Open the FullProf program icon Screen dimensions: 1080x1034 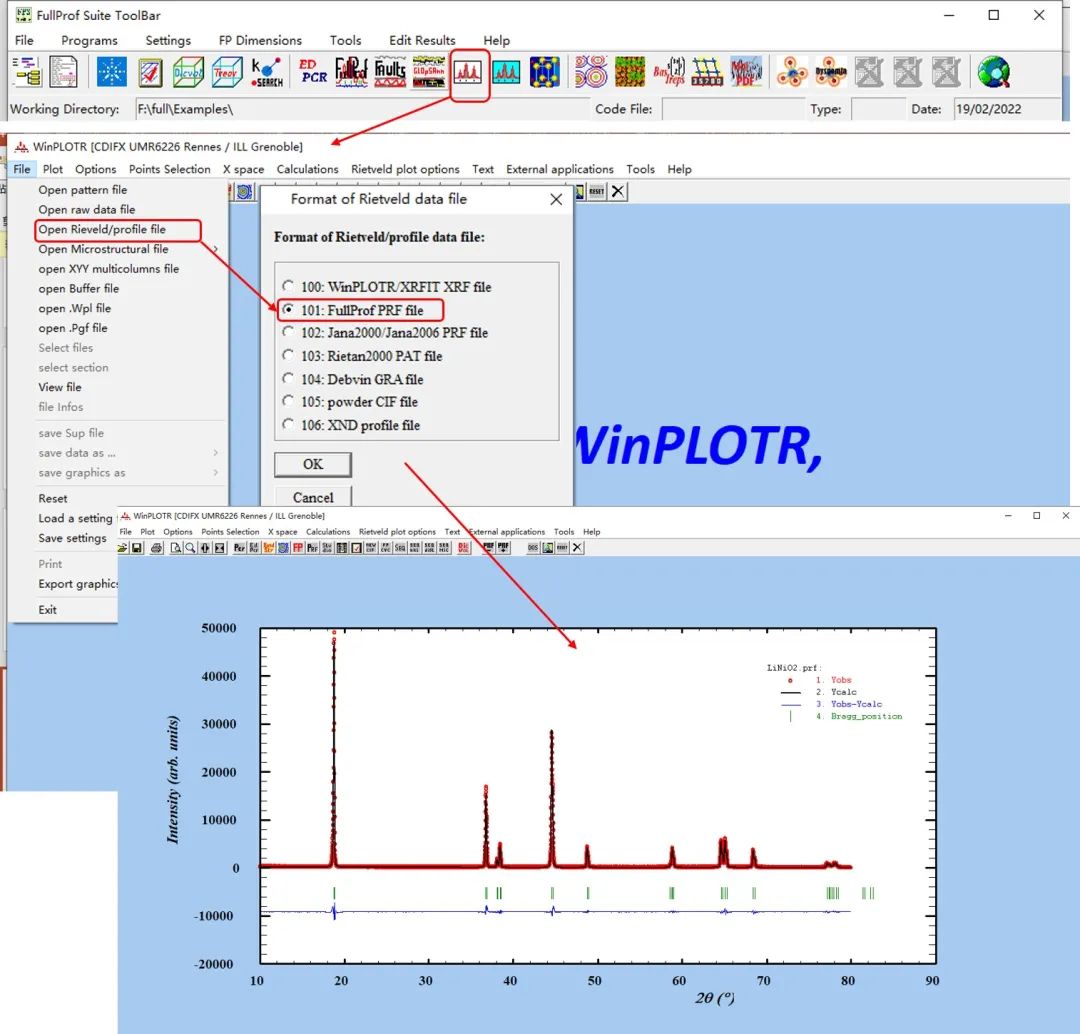351,72
